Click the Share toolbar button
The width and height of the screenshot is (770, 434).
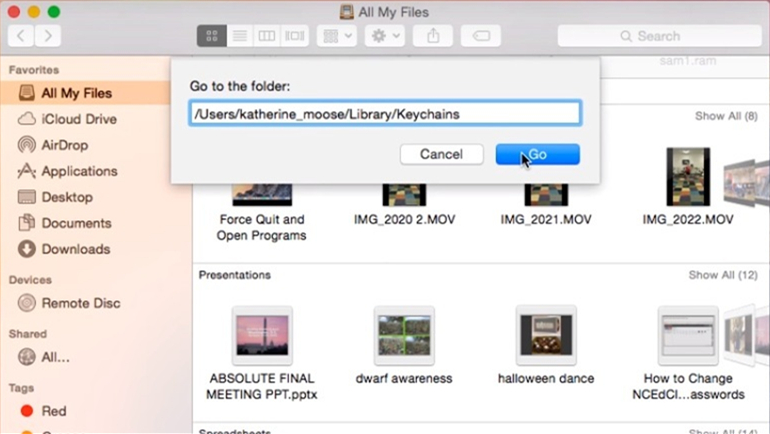433,36
